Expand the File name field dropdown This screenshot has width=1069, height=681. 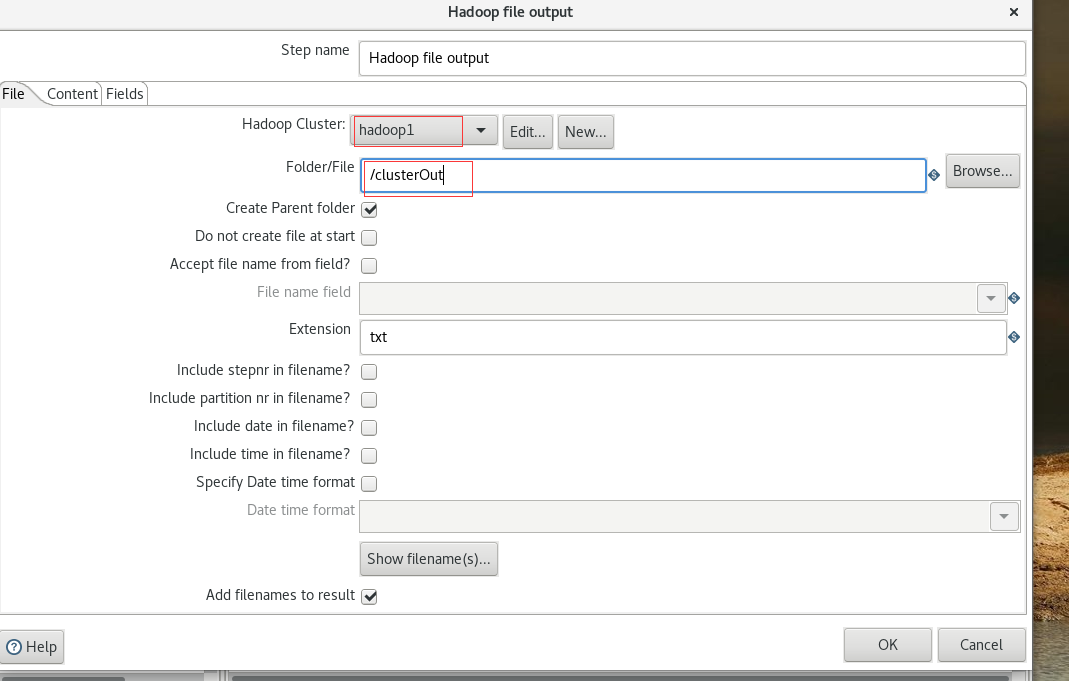click(991, 298)
